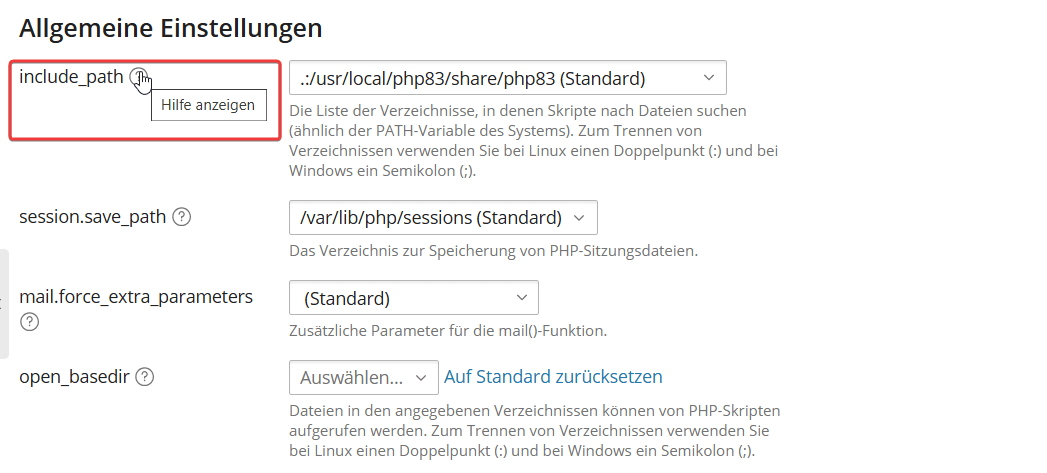Click the session.save_path label text
The height and width of the screenshot is (473, 1047).
[93, 217]
